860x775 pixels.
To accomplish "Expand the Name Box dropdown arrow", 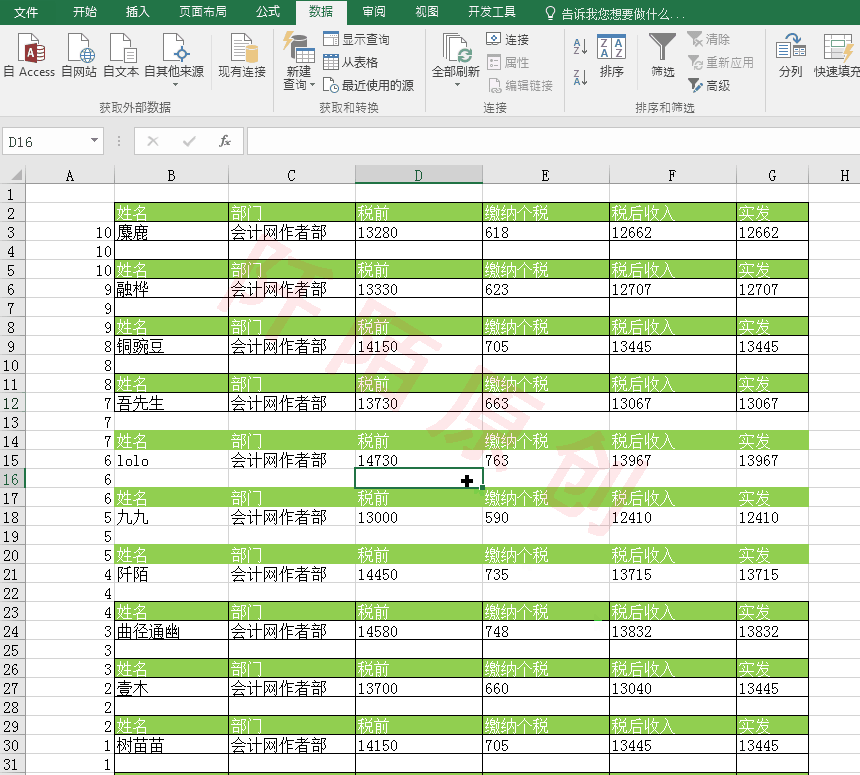I will 94,141.
